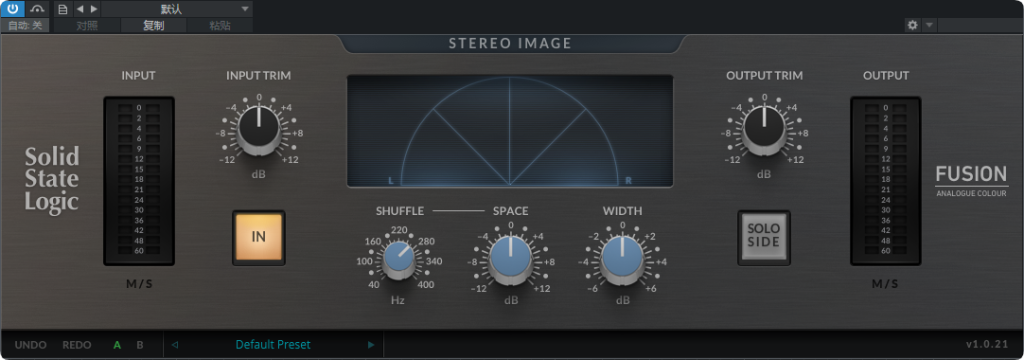Select preset slot B
The width and height of the screenshot is (1024, 360).
[140, 345]
